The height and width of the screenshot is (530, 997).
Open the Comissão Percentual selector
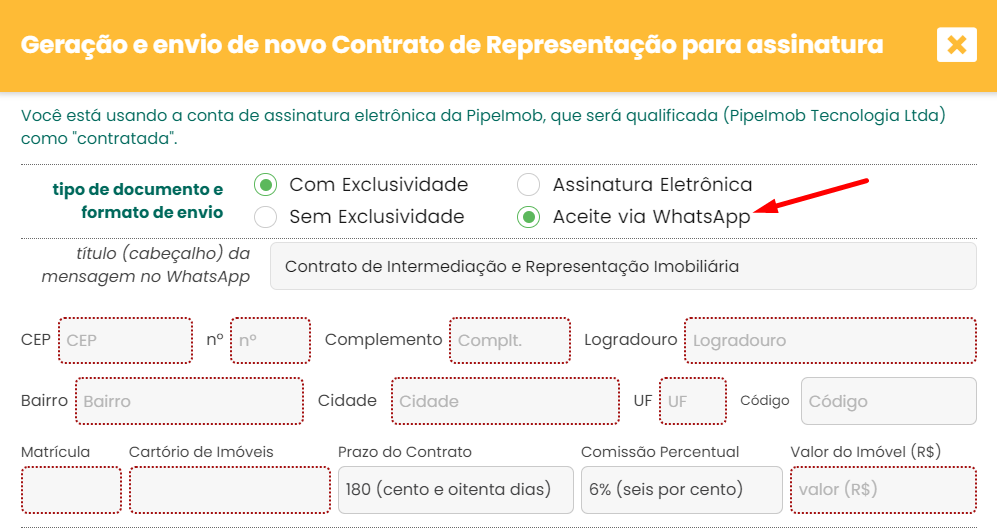pos(682,490)
